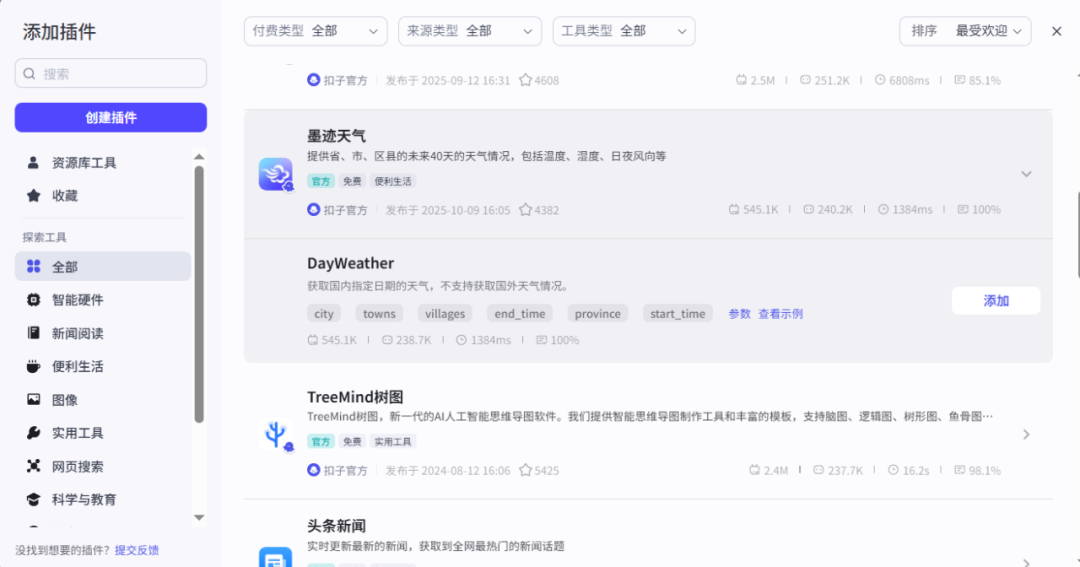Open the 付费类型 filter dropdown
This screenshot has width=1080, height=567.
click(x=315, y=31)
